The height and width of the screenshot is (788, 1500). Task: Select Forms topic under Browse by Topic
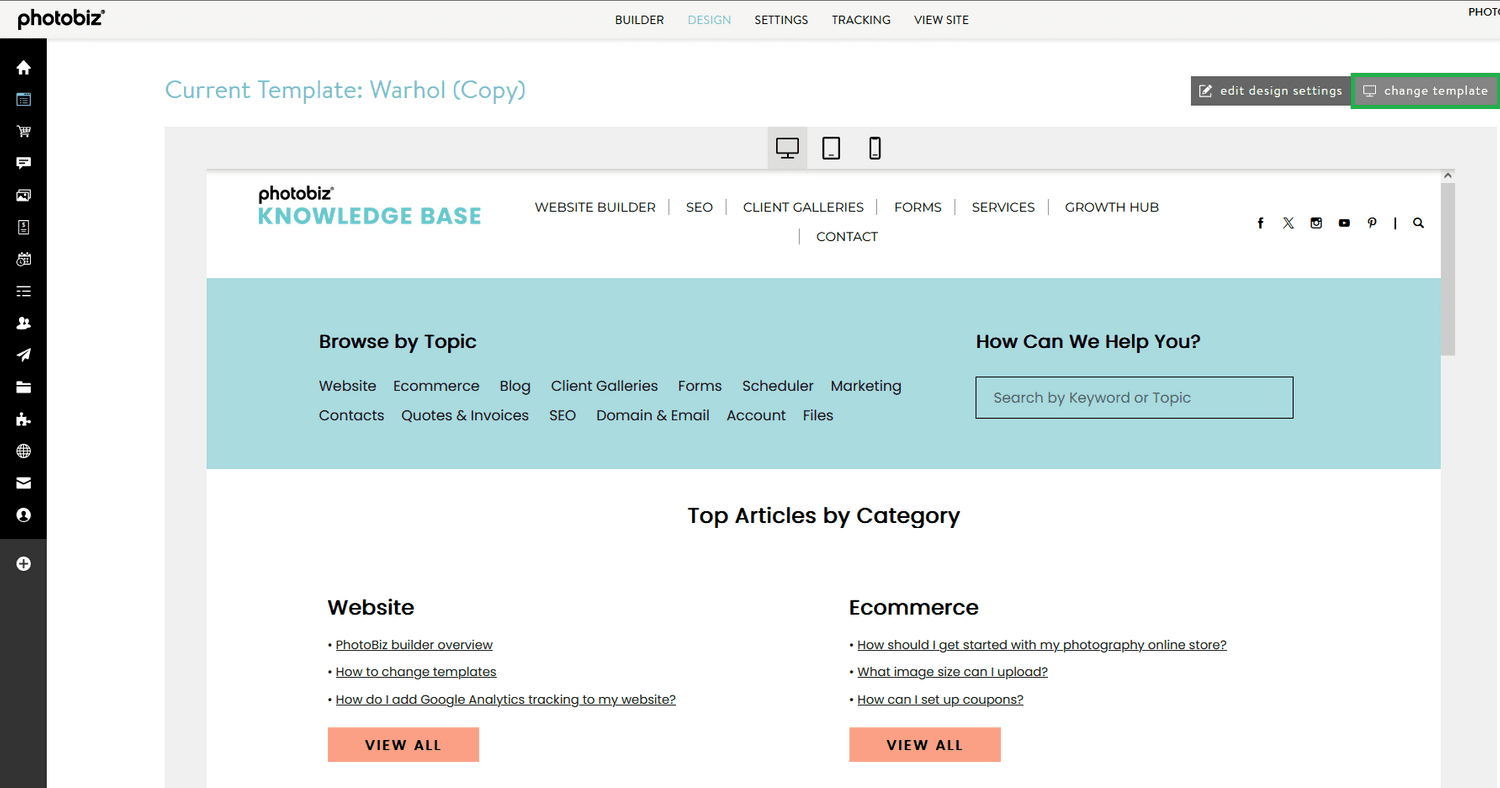[700, 386]
